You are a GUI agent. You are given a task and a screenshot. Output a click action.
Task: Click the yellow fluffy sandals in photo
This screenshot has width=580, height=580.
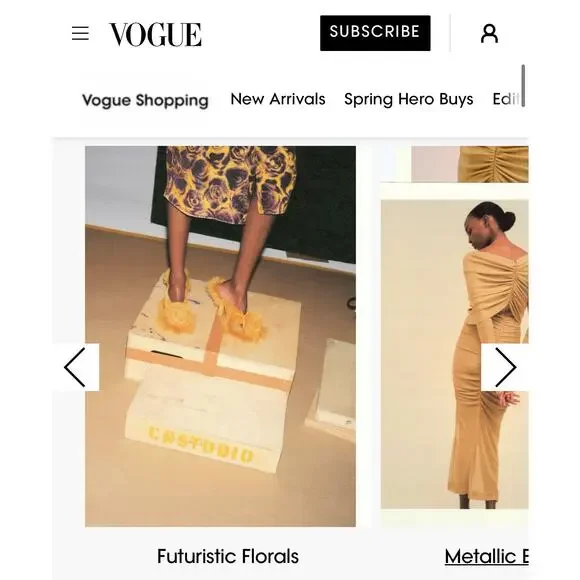[x=211, y=308]
